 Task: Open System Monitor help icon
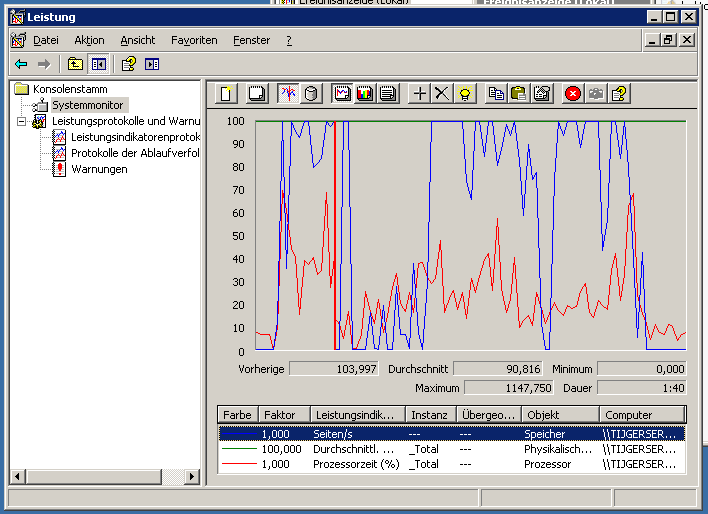[619, 94]
